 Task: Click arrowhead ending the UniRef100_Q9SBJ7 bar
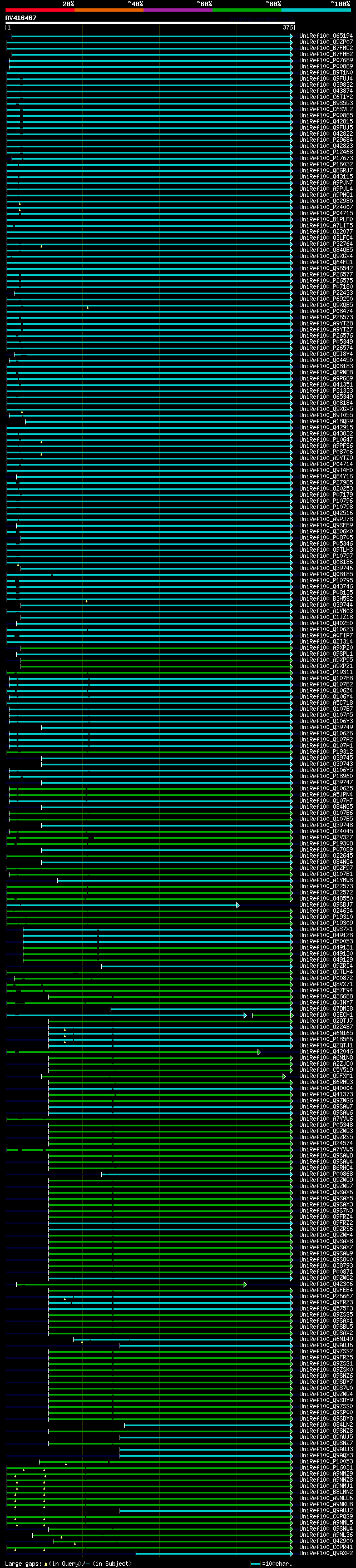238,905
